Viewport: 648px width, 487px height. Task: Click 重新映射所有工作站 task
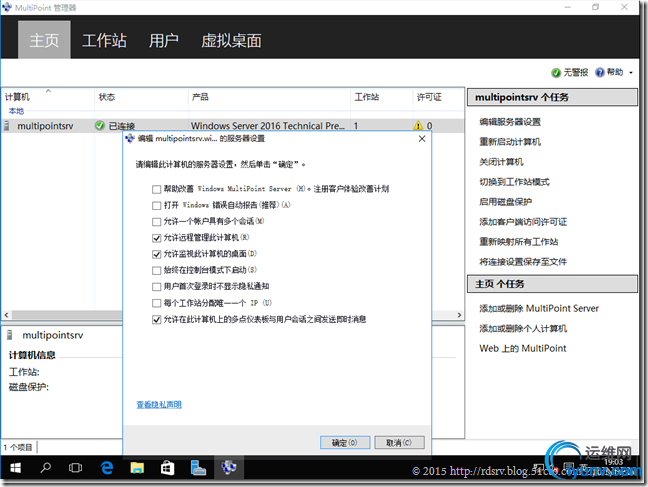point(519,242)
